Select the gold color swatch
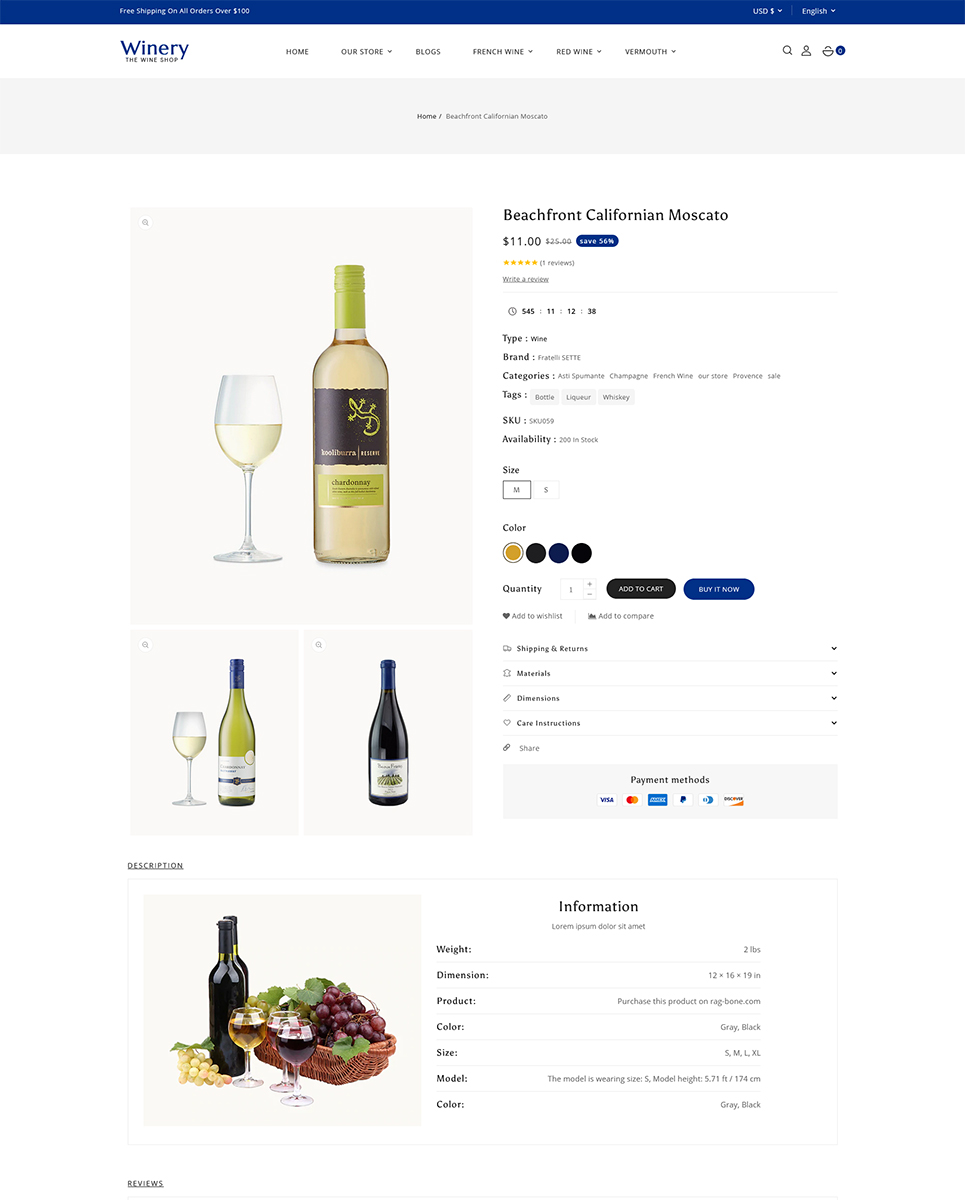This screenshot has width=965, height=1200. coord(513,553)
